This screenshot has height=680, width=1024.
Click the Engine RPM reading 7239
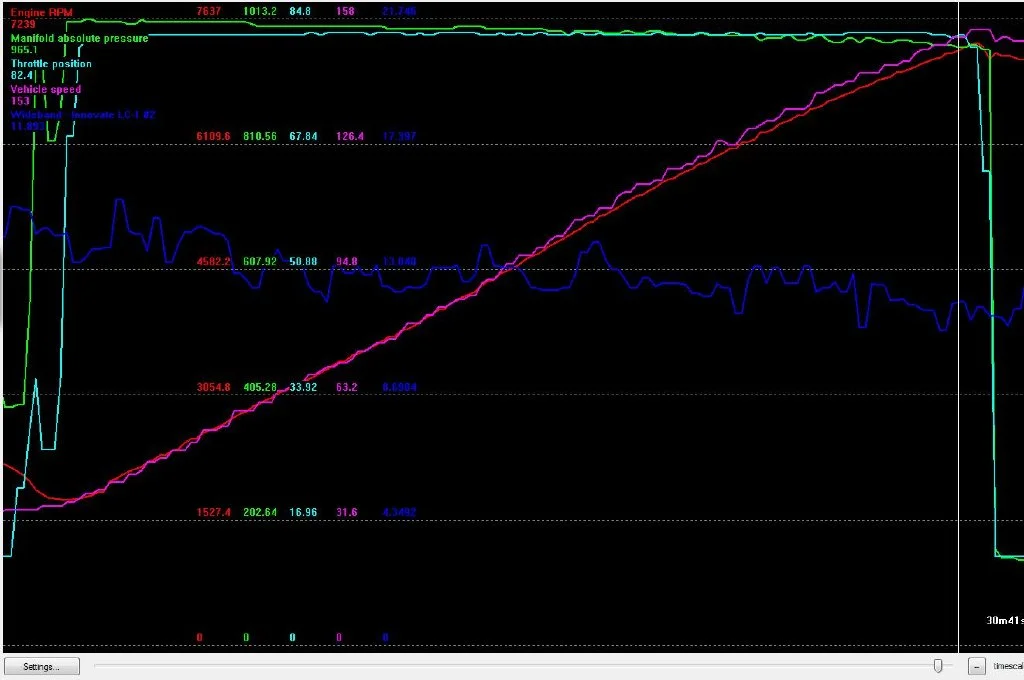pyautogui.click(x=23, y=24)
